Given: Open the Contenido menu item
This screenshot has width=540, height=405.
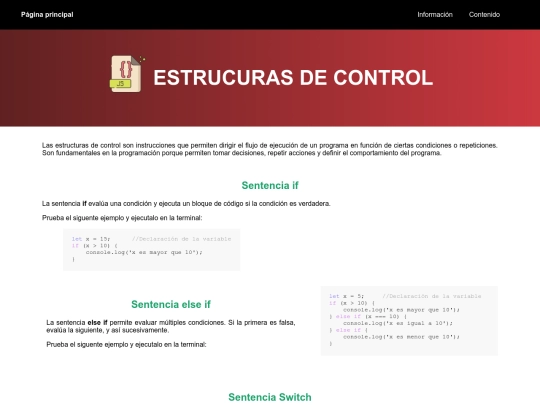Looking at the screenshot, I should point(484,14).
